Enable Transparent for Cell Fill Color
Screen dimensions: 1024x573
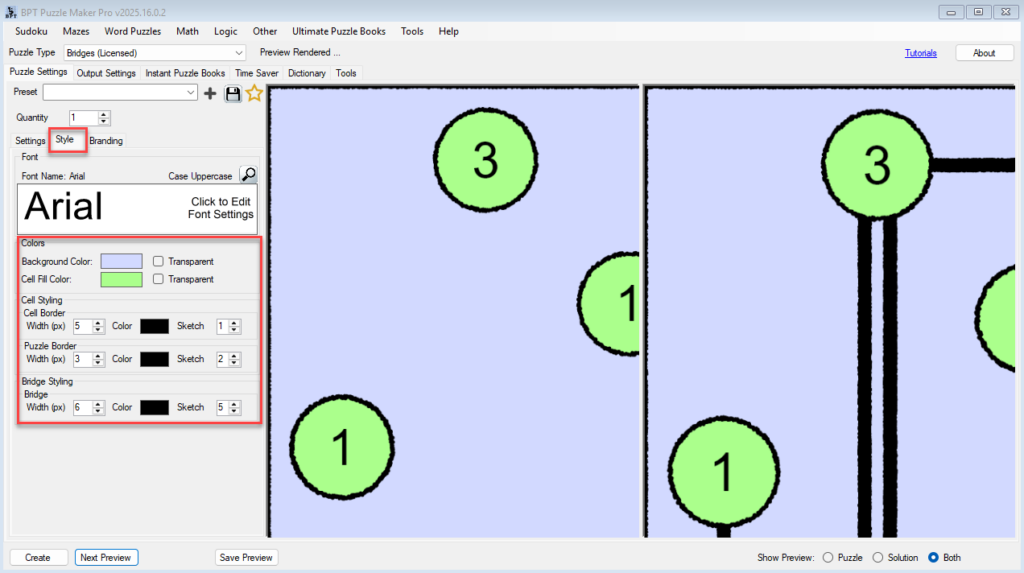[x=158, y=279]
